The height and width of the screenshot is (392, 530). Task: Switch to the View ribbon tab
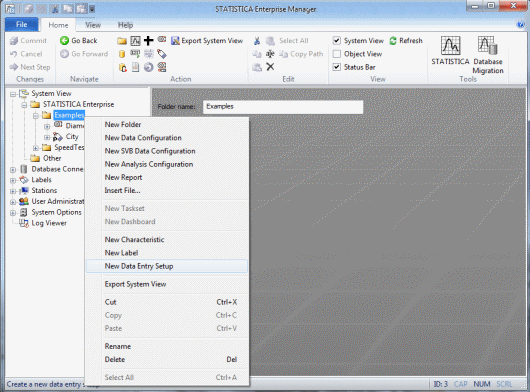93,25
